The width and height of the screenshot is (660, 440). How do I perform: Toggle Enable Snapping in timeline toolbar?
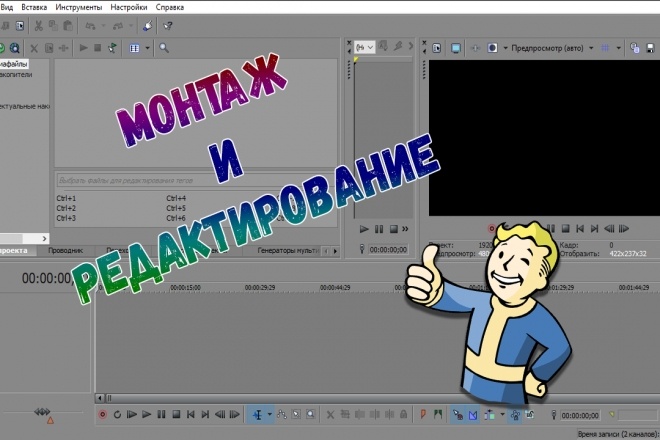coord(458,415)
